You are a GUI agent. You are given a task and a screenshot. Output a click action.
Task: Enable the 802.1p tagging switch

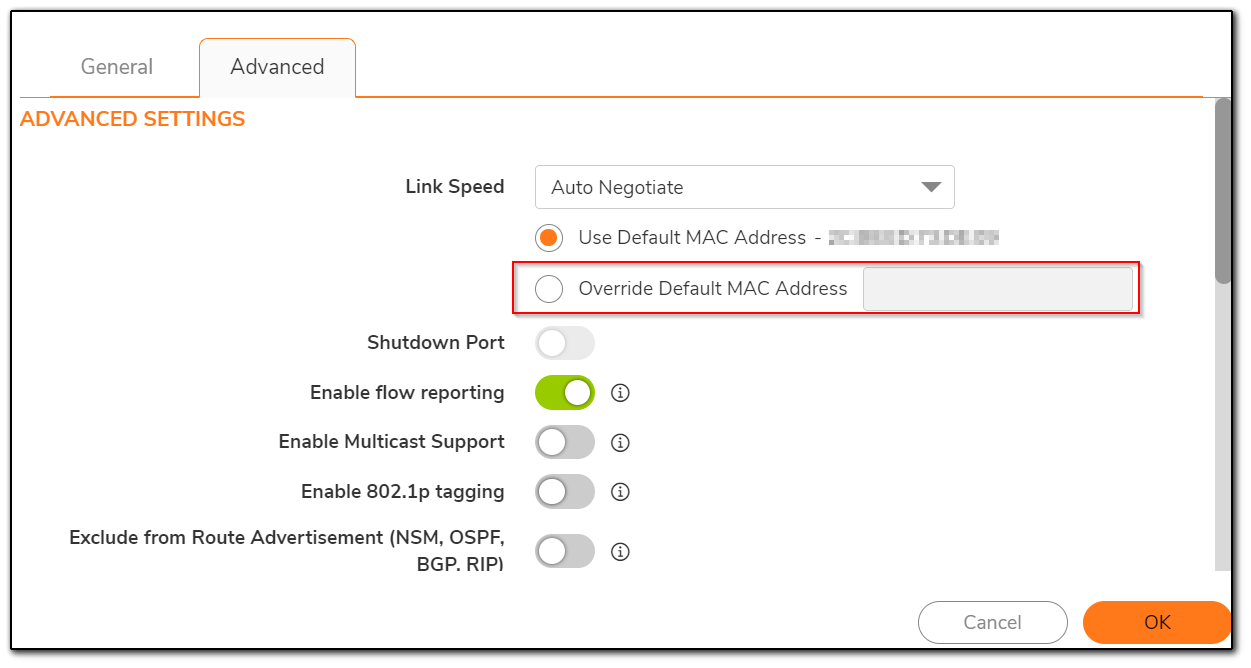[565, 492]
